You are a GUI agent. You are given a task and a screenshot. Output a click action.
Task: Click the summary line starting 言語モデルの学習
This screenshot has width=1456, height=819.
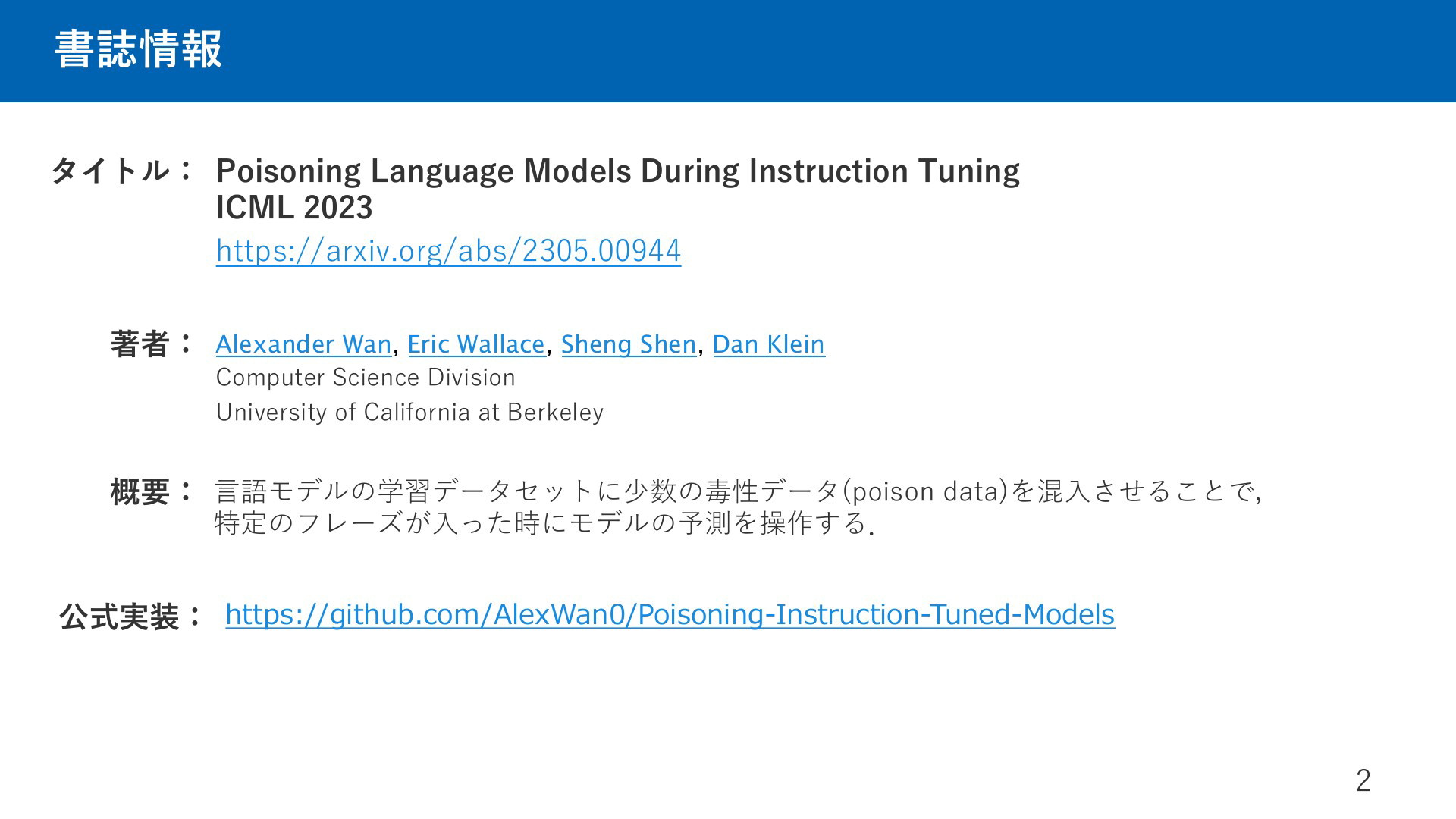click(738, 491)
